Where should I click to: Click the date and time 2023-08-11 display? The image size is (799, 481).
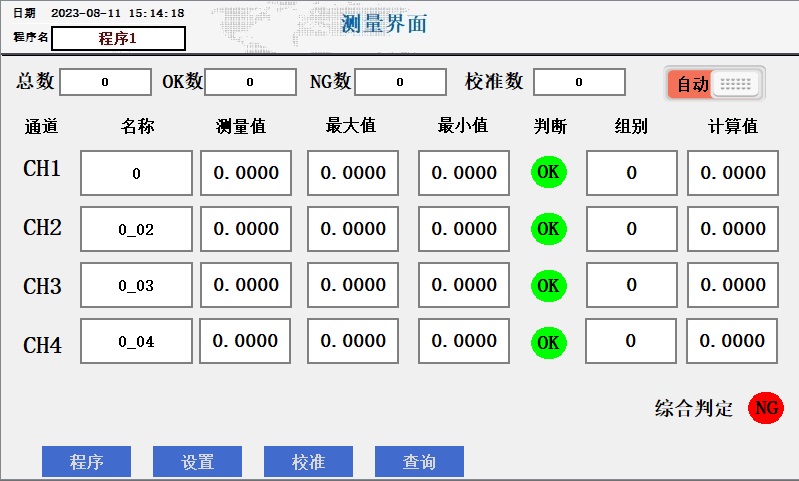pyautogui.click(x=118, y=13)
